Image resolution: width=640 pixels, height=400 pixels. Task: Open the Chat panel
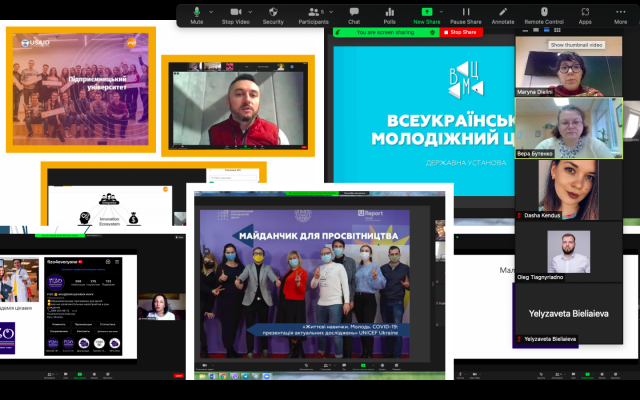click(x=354, y=16)
